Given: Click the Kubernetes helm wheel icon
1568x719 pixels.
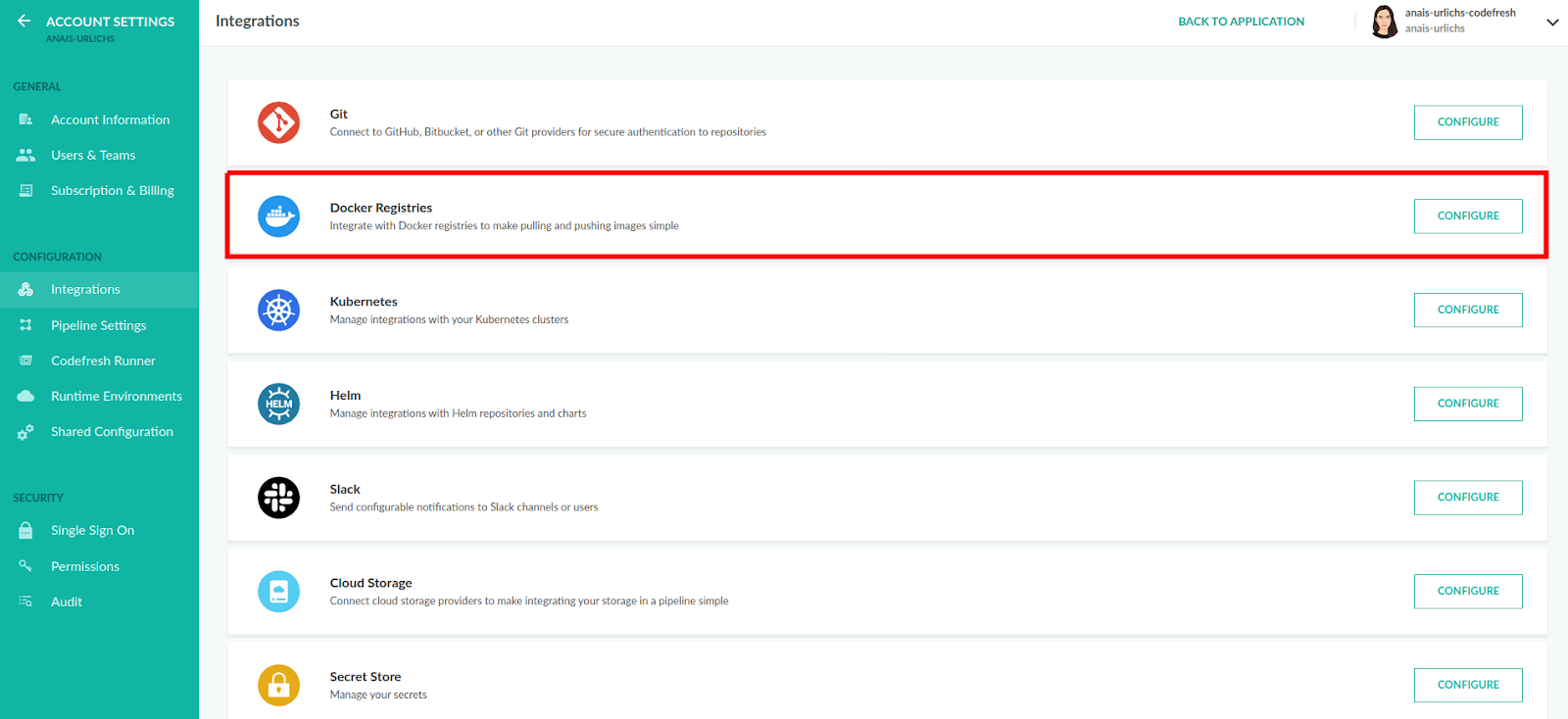Looking at the screenshot, I should [x=278, y=311].
